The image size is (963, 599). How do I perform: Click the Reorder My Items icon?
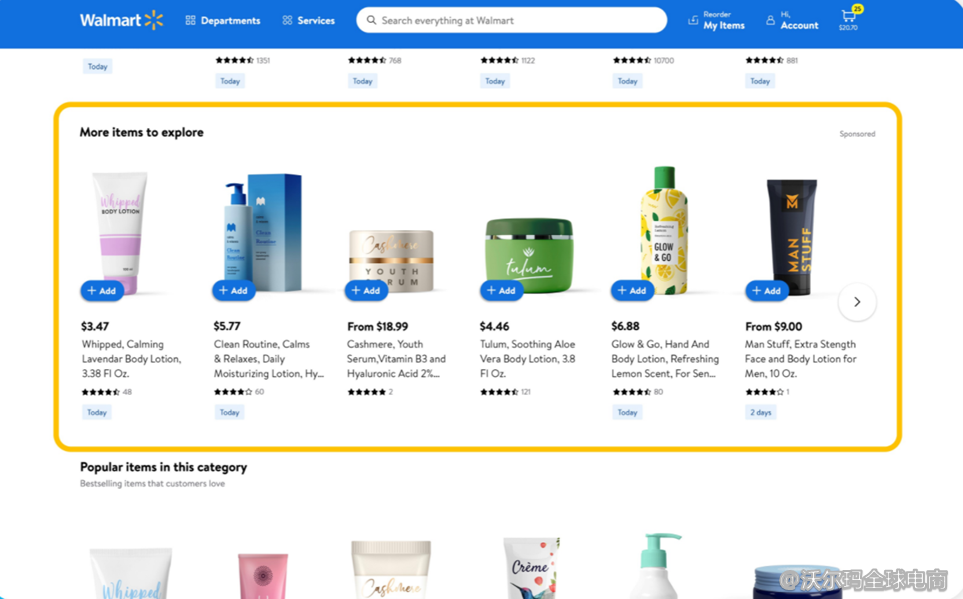693,20
